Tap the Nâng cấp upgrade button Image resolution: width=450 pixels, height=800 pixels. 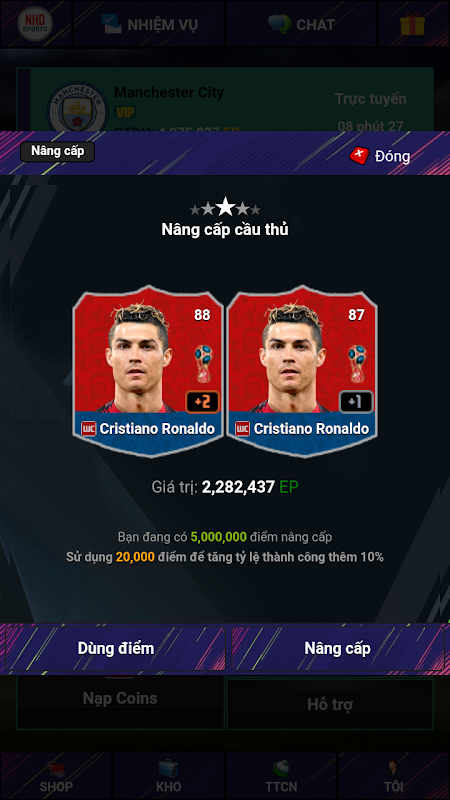(x=337, y=648)
